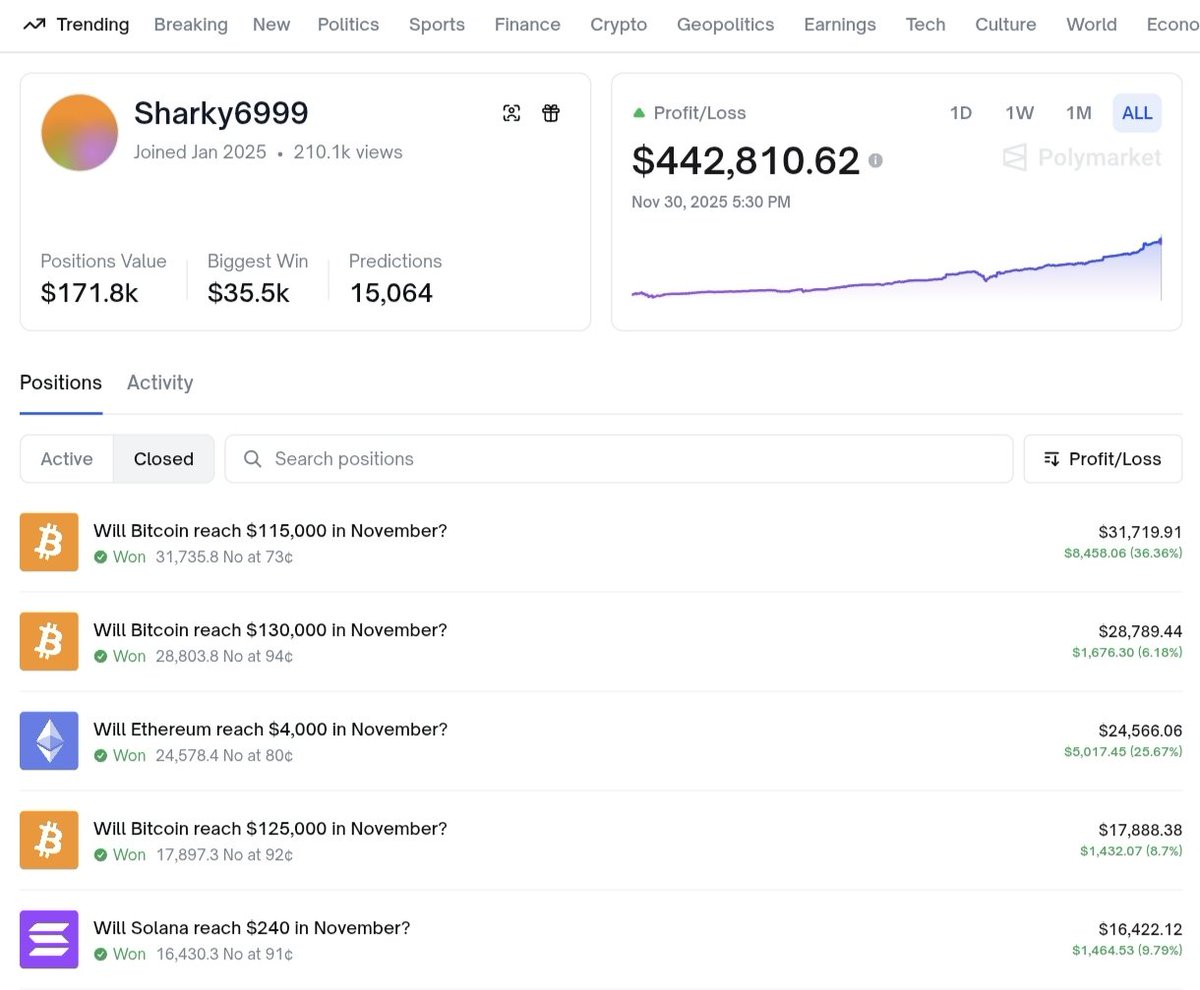This screenshot has width=1200, height=990.
Task: Click green Won check on Bitcoin $115,000 row
Action: [x=100, y=557]
